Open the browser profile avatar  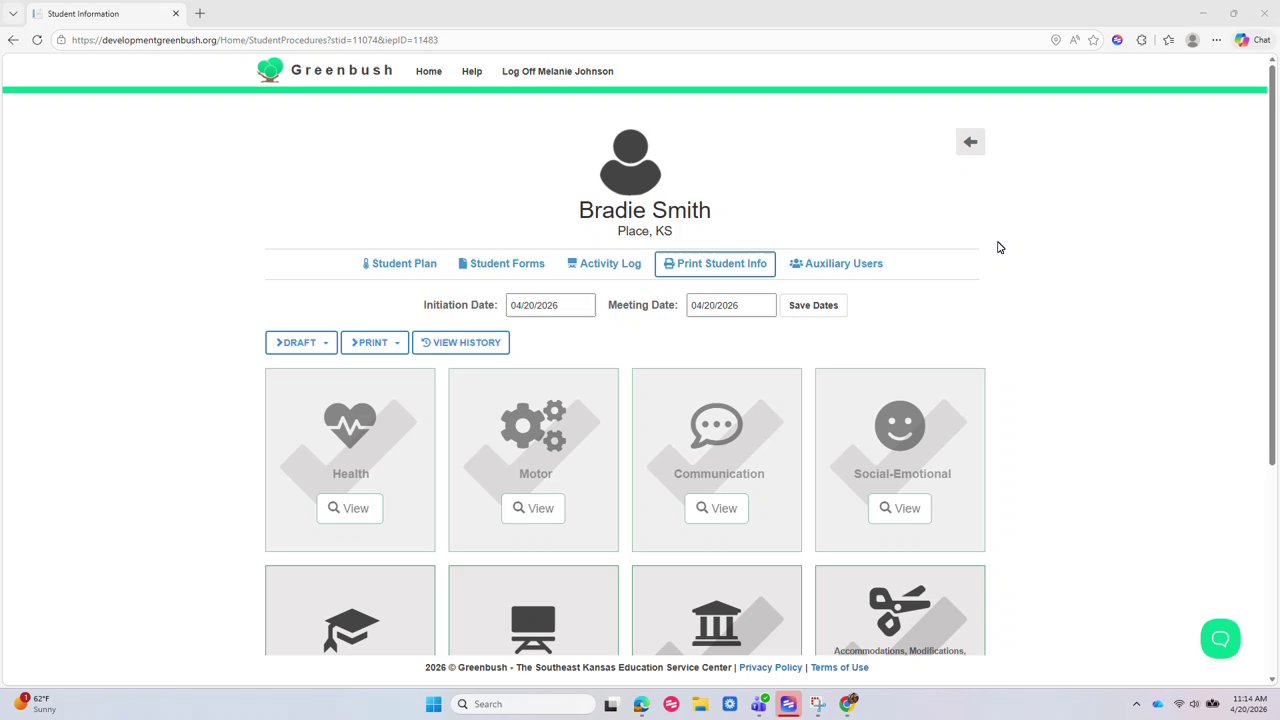(x=1192, y=40)
